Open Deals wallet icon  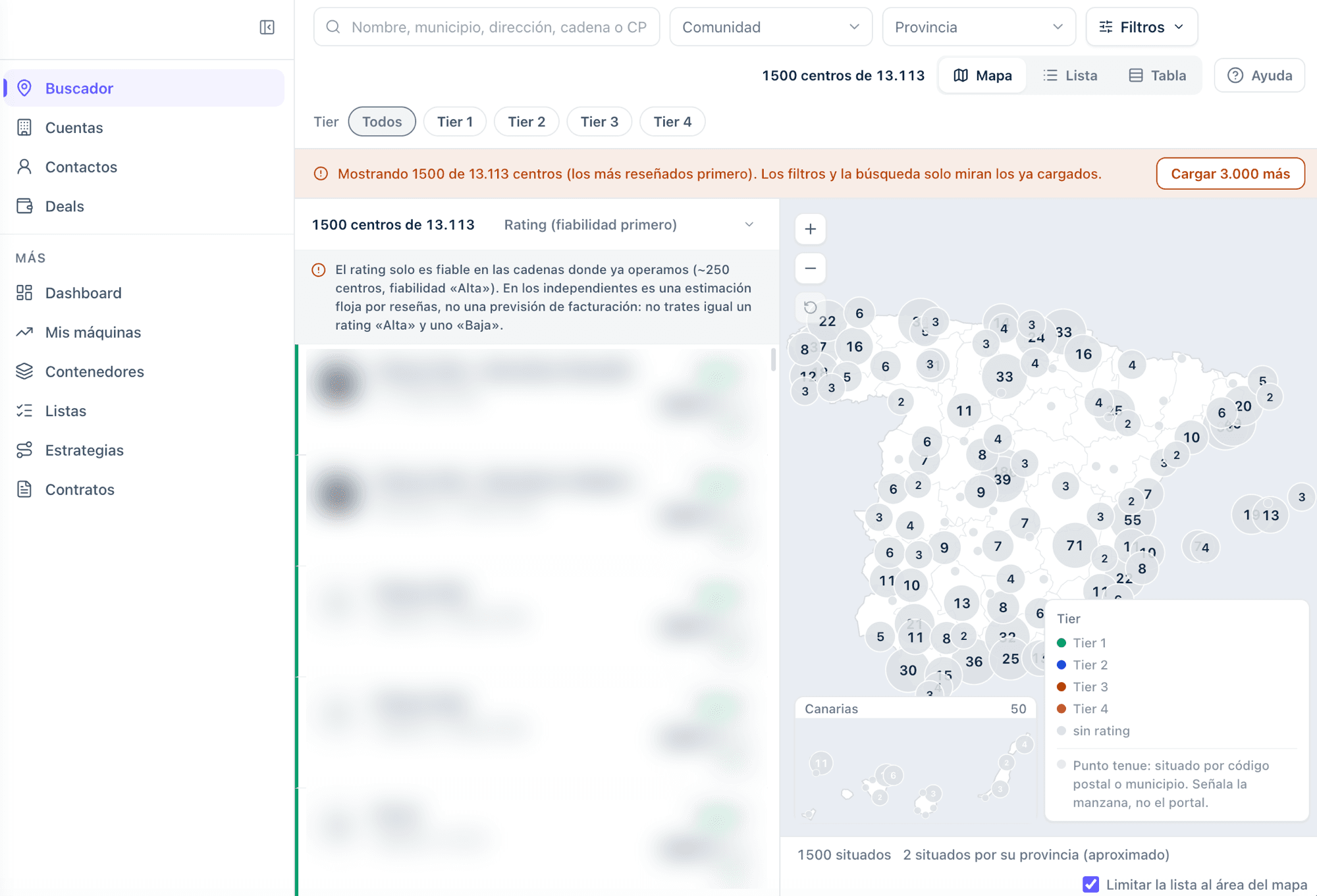(x=24, y=207)
